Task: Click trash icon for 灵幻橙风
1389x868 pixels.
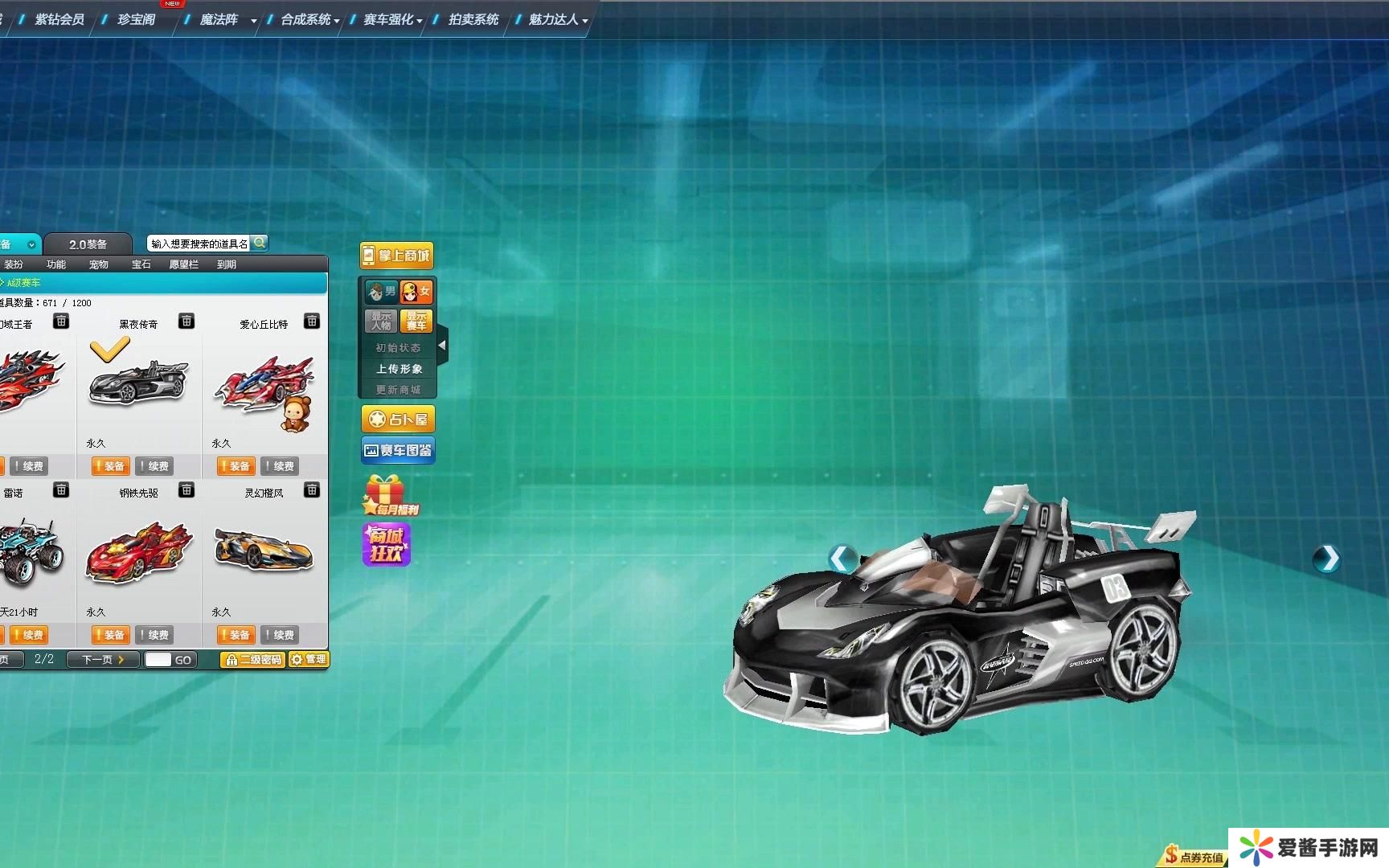Action: [312, 490]
